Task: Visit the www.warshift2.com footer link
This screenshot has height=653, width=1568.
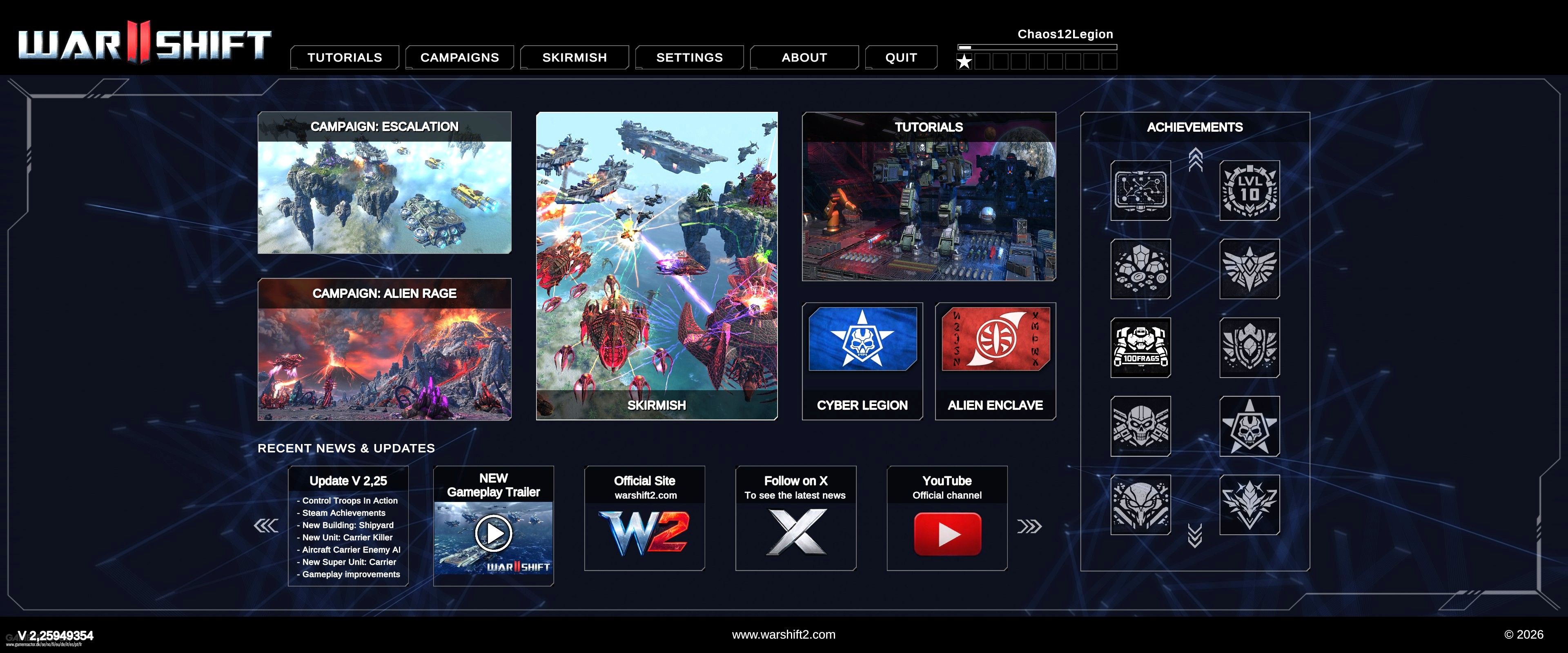Action: [784, 634]
